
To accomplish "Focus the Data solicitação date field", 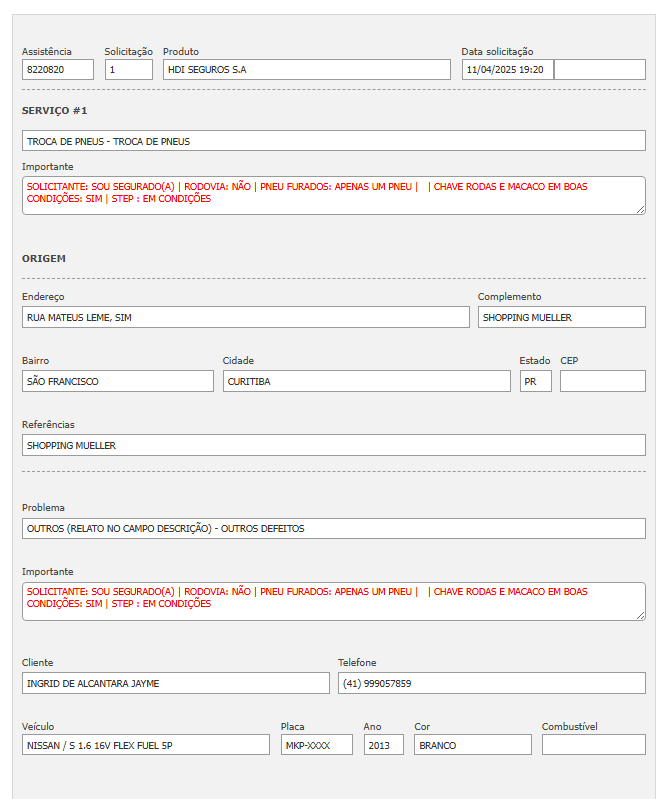I will (x=507, y=70).
